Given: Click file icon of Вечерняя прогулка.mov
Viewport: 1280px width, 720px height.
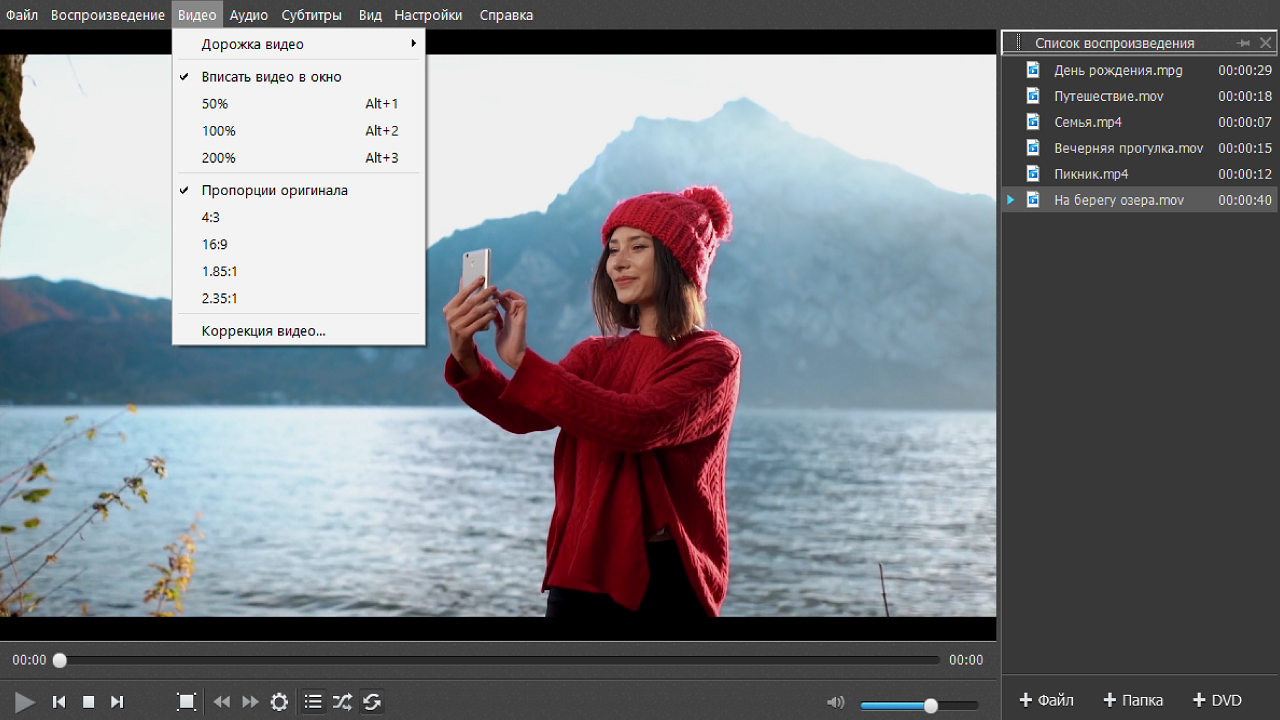Looking at the screenshot, I should [1033, 148].
